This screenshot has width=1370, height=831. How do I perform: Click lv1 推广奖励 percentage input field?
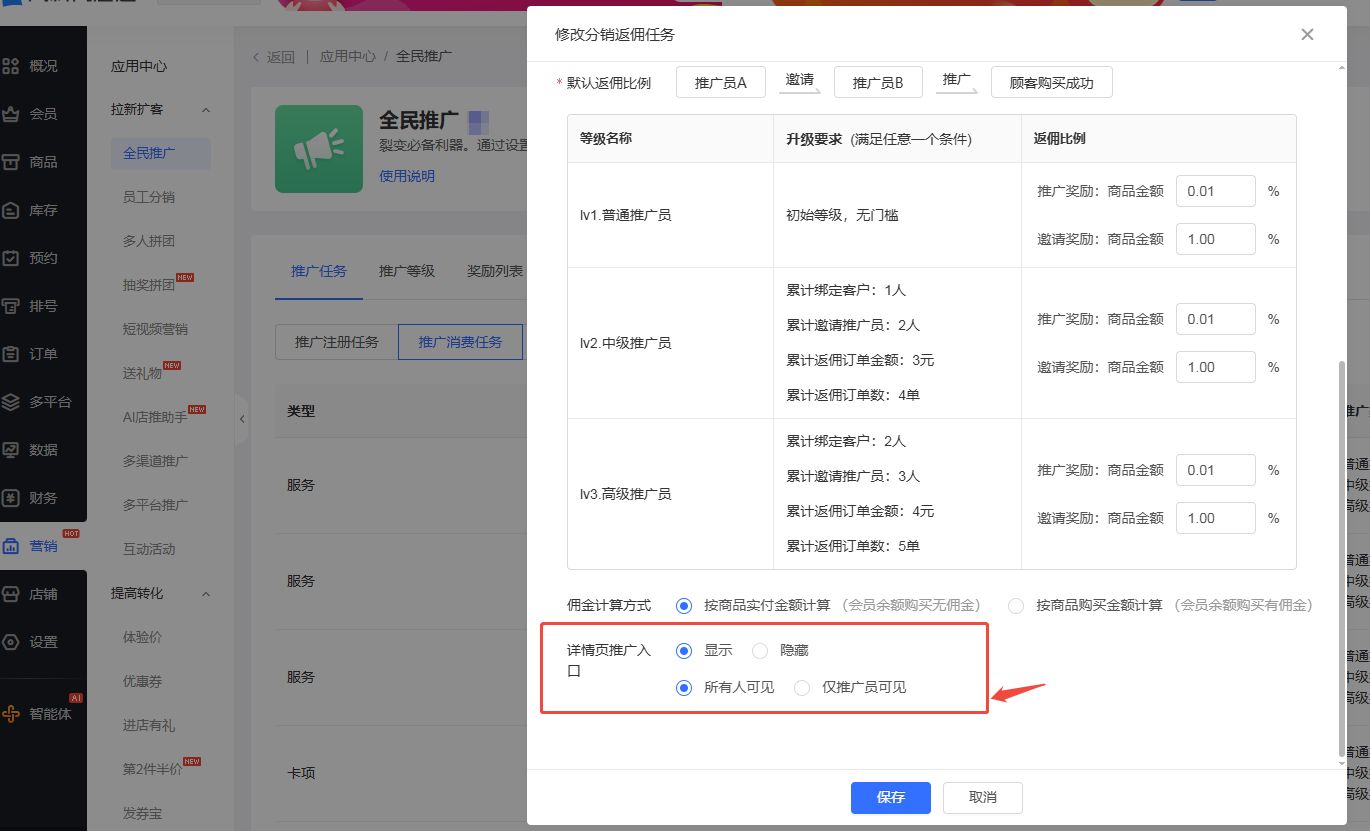(x=1215, y=191)
